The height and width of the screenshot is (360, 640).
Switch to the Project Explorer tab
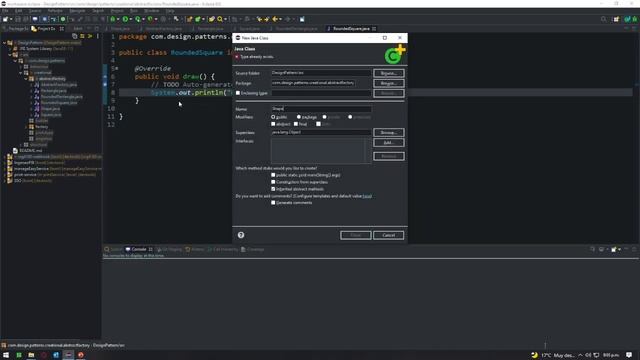click(x=47, y=29)
